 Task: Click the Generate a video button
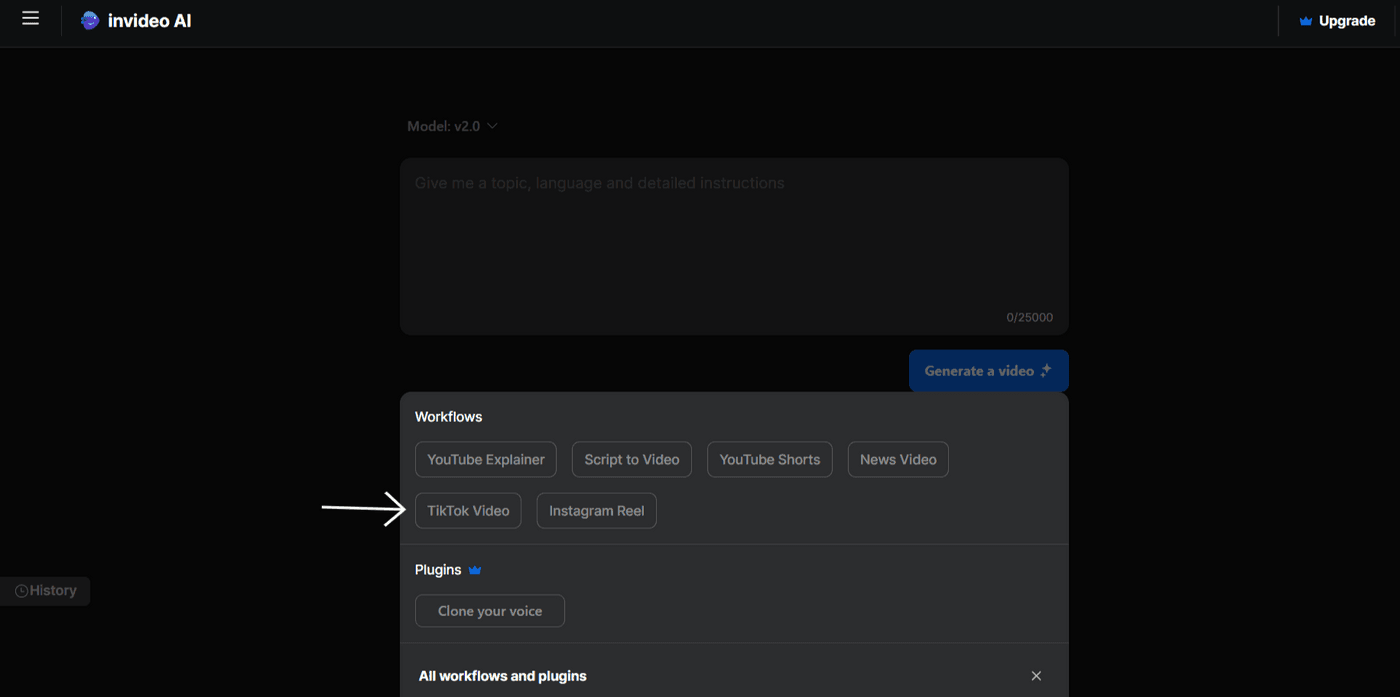pyautogui.click(x=988, y=370)
